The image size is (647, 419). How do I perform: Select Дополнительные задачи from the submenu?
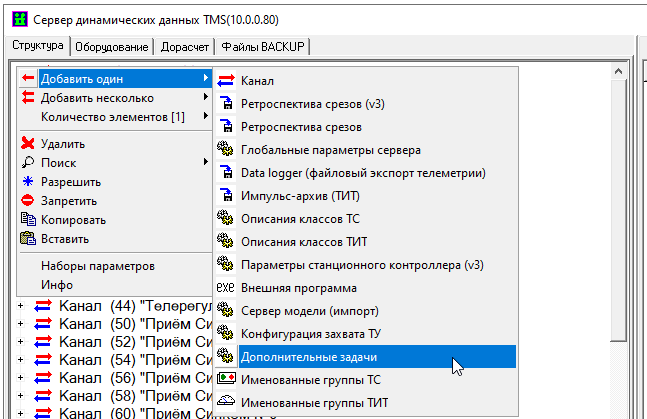309,357
